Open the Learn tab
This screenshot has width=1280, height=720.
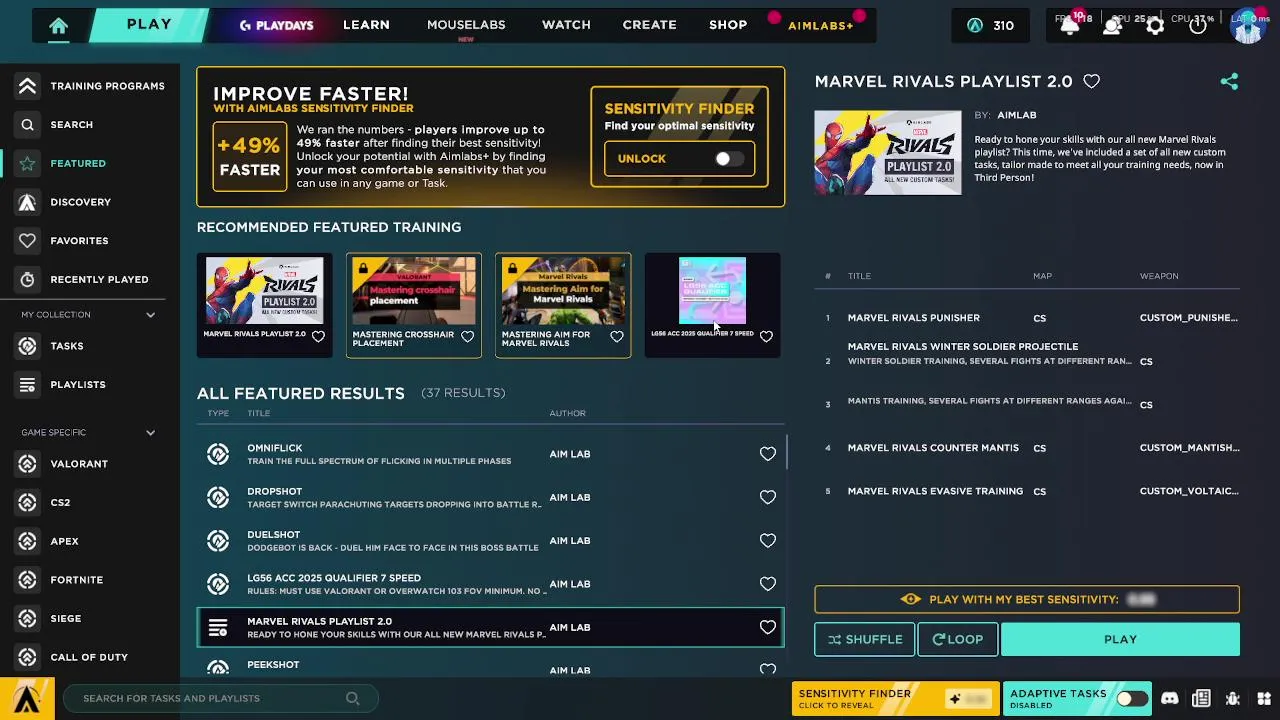coord(366,25)
